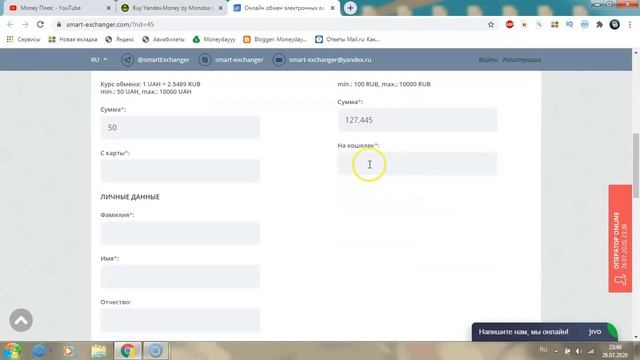
Task: Expand the RU language dropdown
Action: point(99,60)
